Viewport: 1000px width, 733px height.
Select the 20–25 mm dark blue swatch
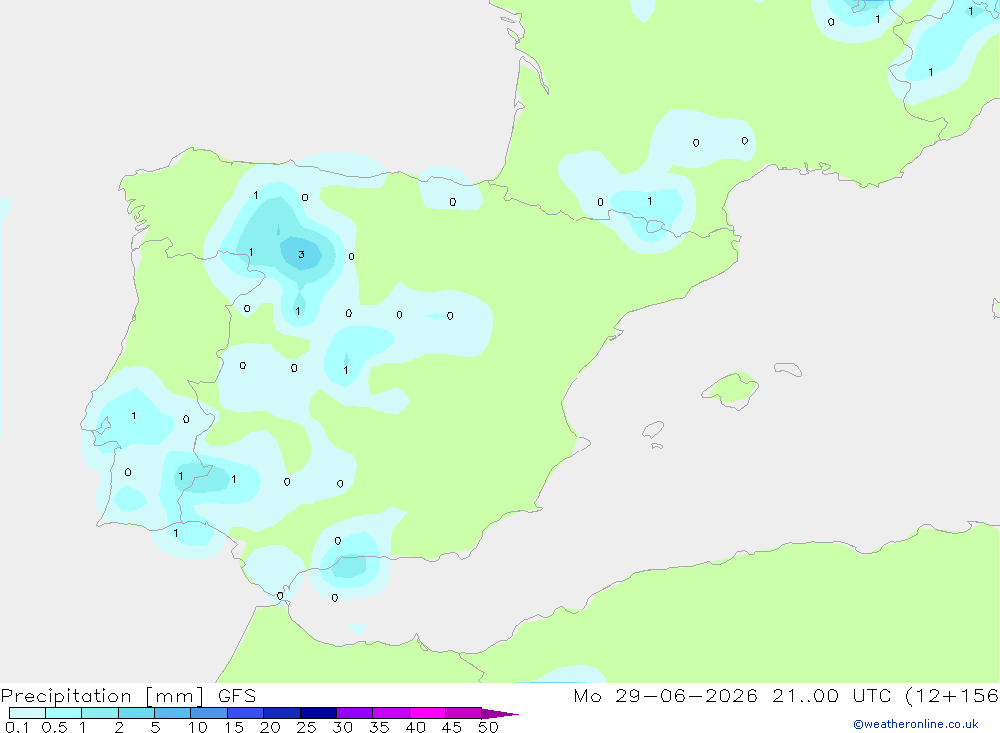[x=281, y=713]
